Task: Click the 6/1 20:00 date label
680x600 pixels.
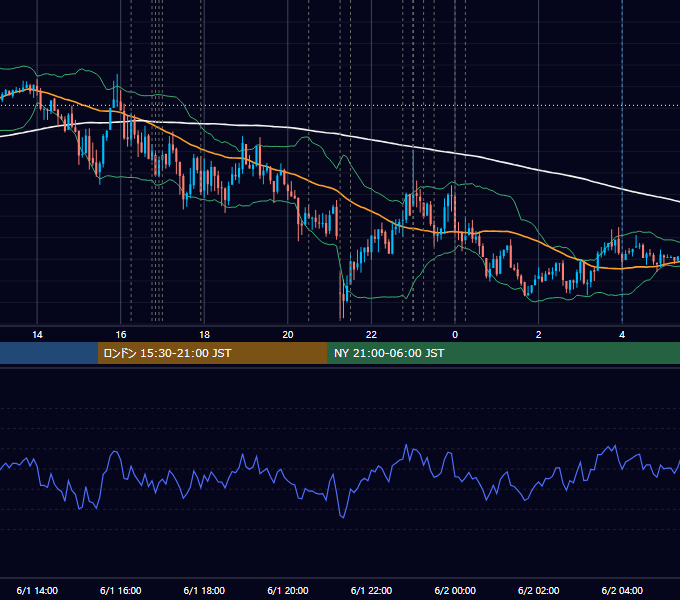Action: point(288,590)
